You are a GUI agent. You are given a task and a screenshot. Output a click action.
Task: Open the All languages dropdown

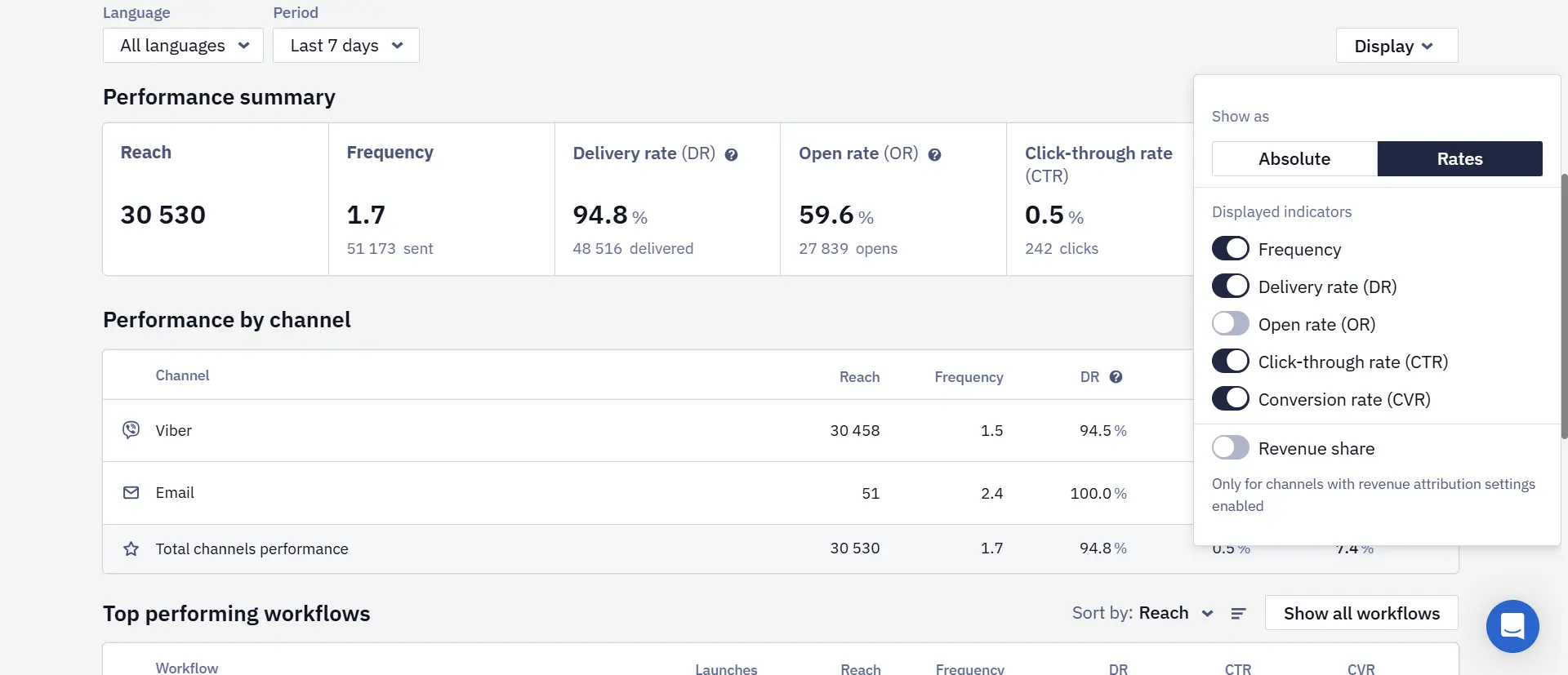click(x=183, y=46)
